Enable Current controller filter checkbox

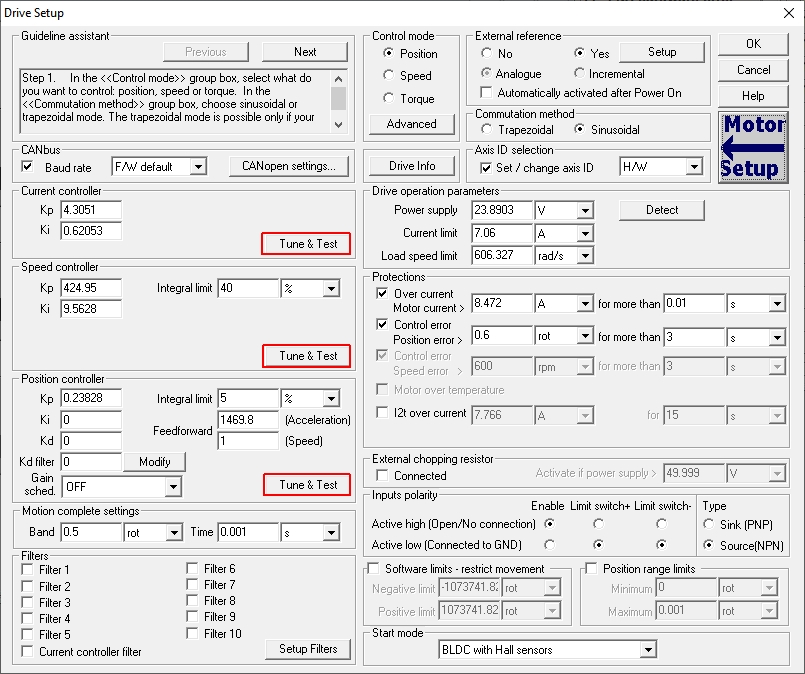(27, 651)
